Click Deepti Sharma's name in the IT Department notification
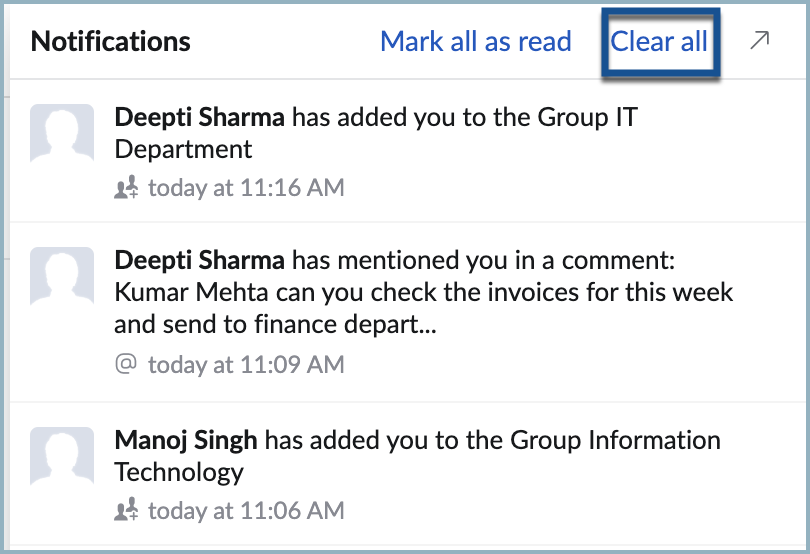Image resolution: width=810 pixels, height=554 pixels. [199, 118]
